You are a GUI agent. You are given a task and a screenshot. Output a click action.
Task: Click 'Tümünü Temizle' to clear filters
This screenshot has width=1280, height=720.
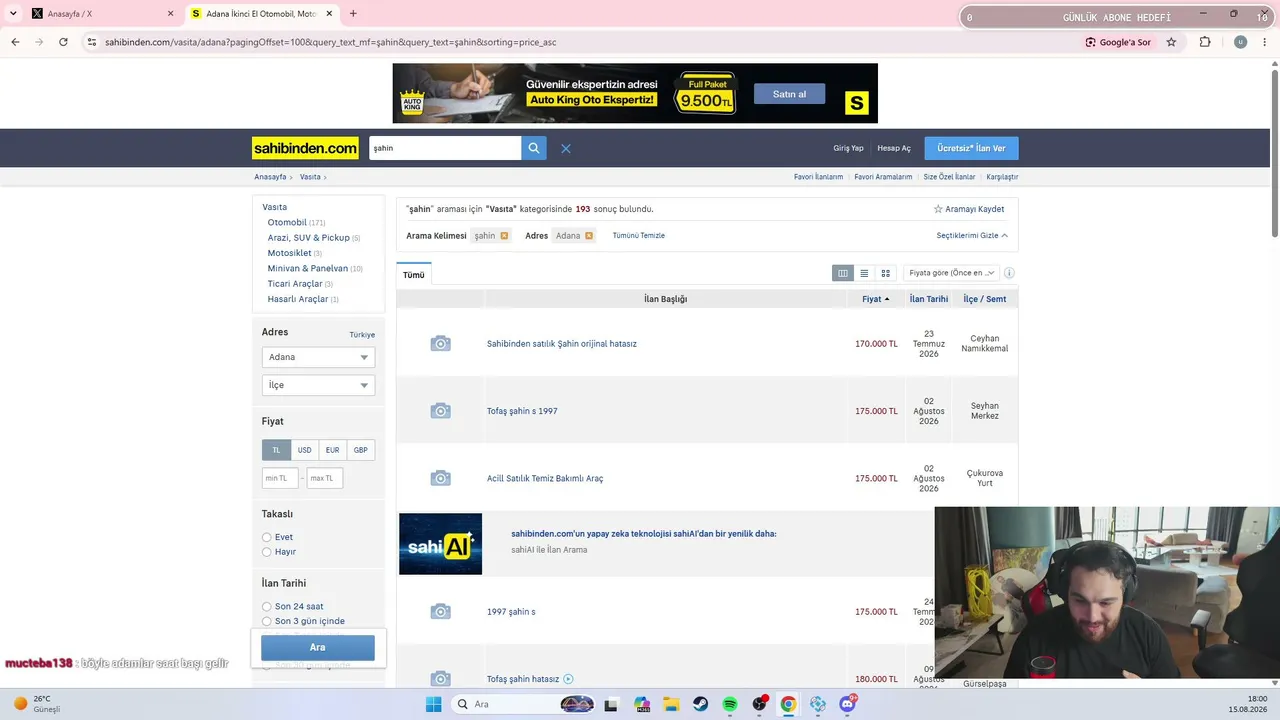point(639,236)
